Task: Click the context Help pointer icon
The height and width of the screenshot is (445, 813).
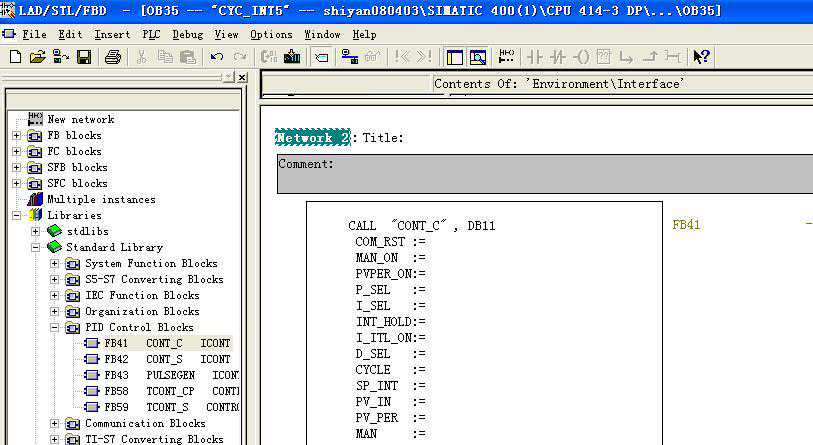Action: point(701,57)
